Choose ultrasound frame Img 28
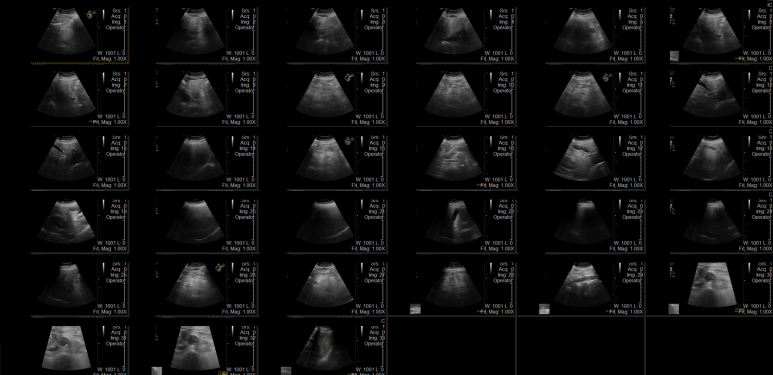 [x=454, y=284]
